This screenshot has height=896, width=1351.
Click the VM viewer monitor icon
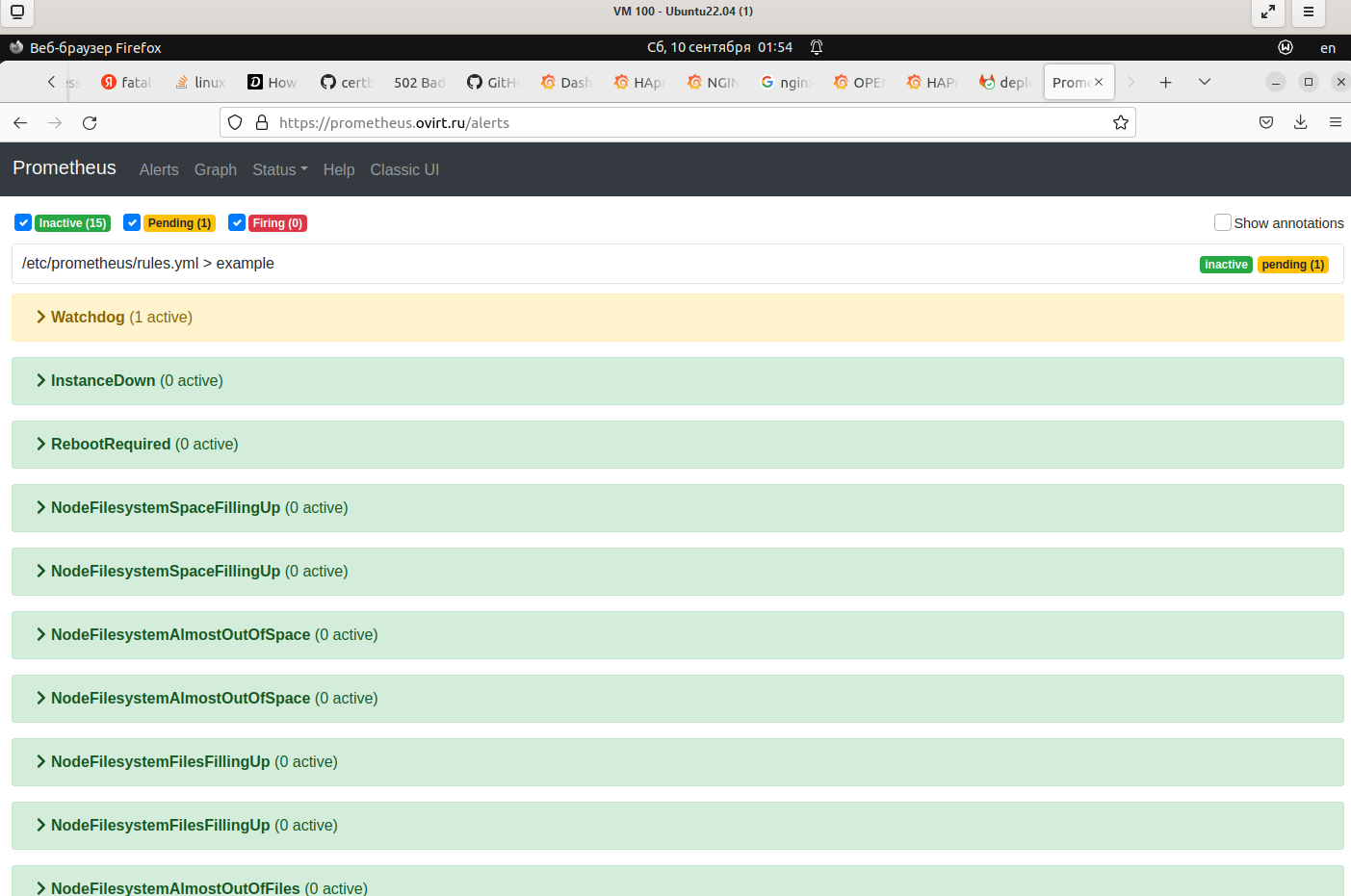17,13
